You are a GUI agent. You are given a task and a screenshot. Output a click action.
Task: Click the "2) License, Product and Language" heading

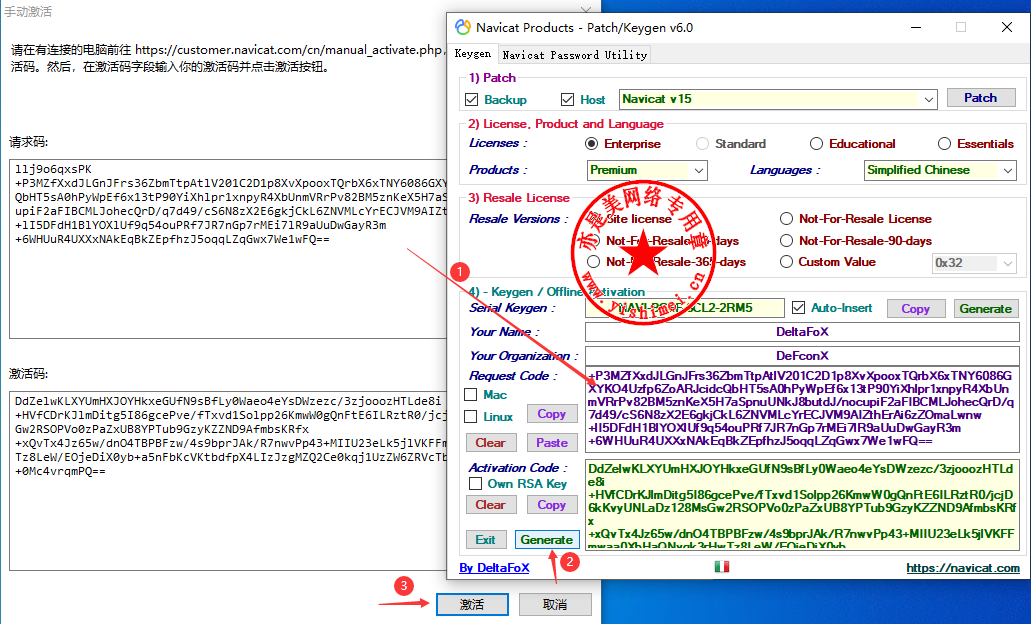[565, 124]
